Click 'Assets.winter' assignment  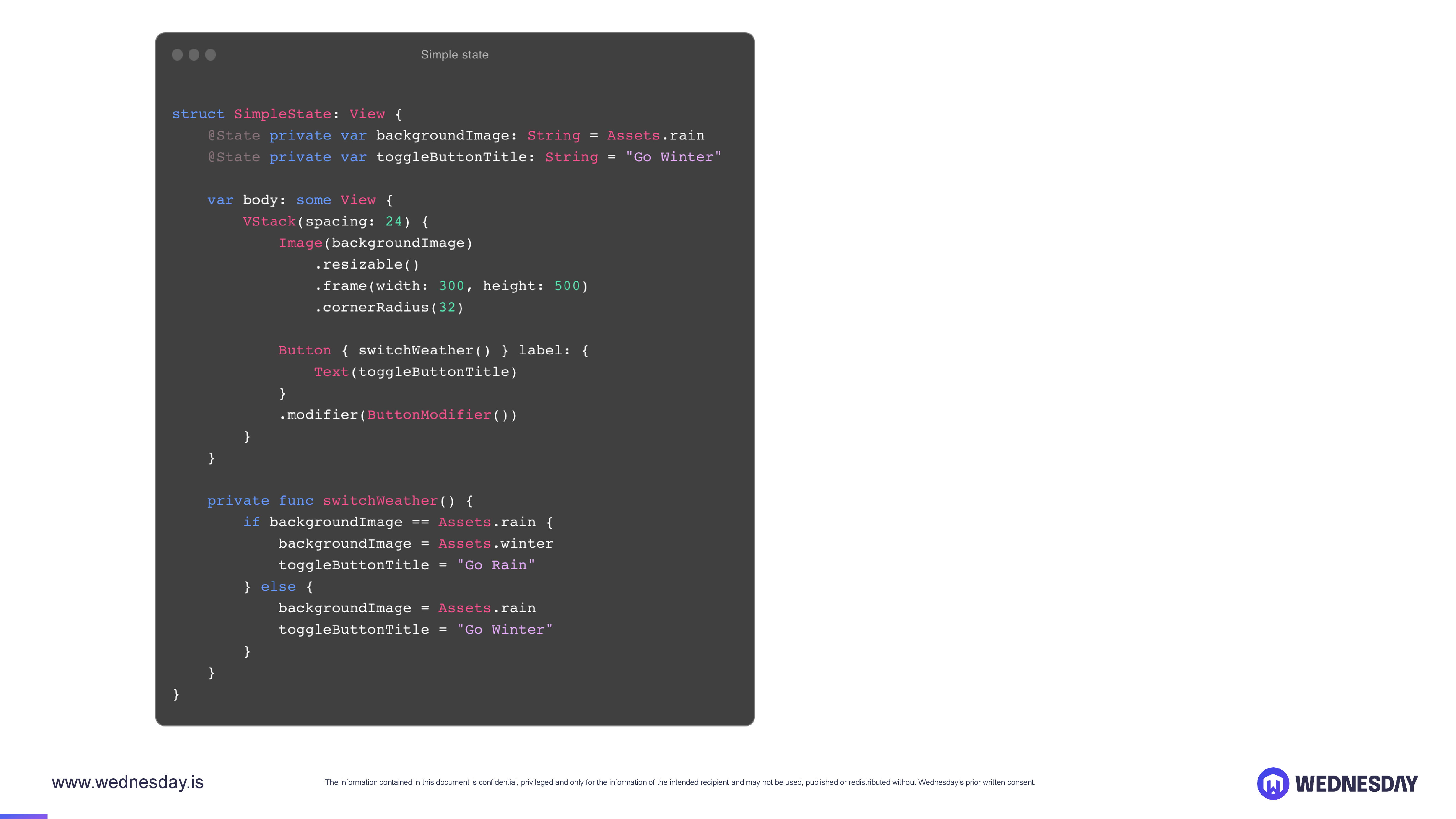point(496,544)
